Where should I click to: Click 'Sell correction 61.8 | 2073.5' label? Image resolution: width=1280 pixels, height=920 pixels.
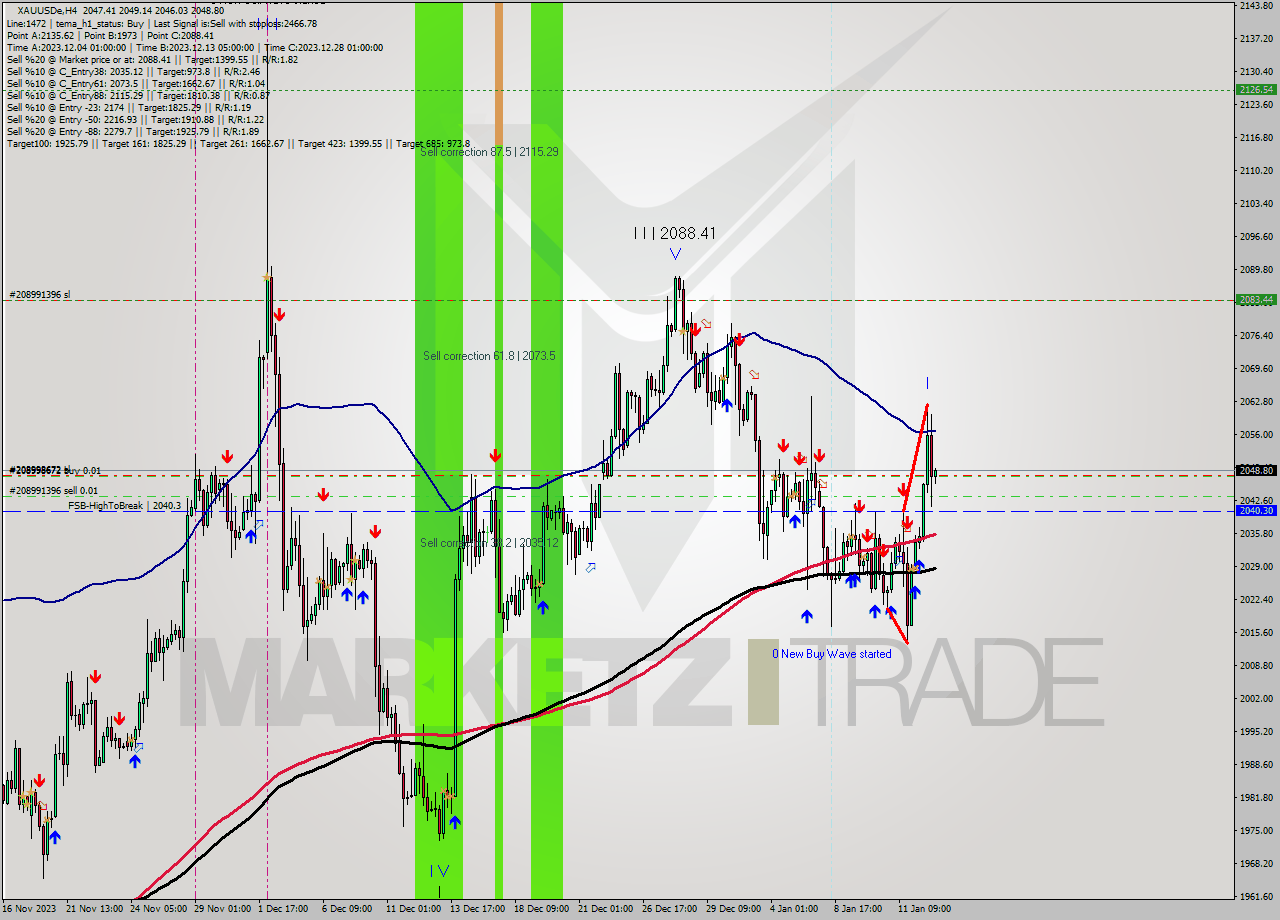pos(489,356)
